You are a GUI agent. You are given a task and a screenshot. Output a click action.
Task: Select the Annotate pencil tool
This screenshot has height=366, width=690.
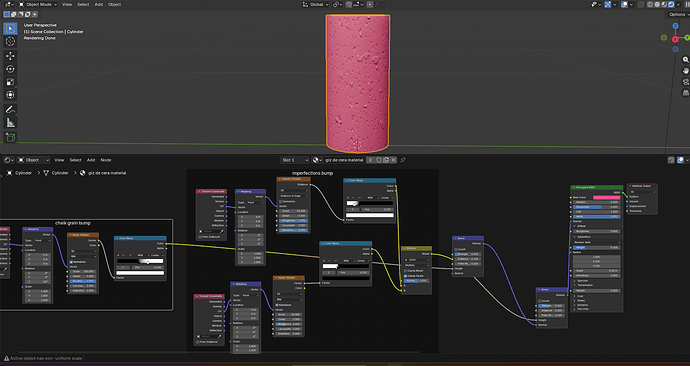(x=10, y=110)
